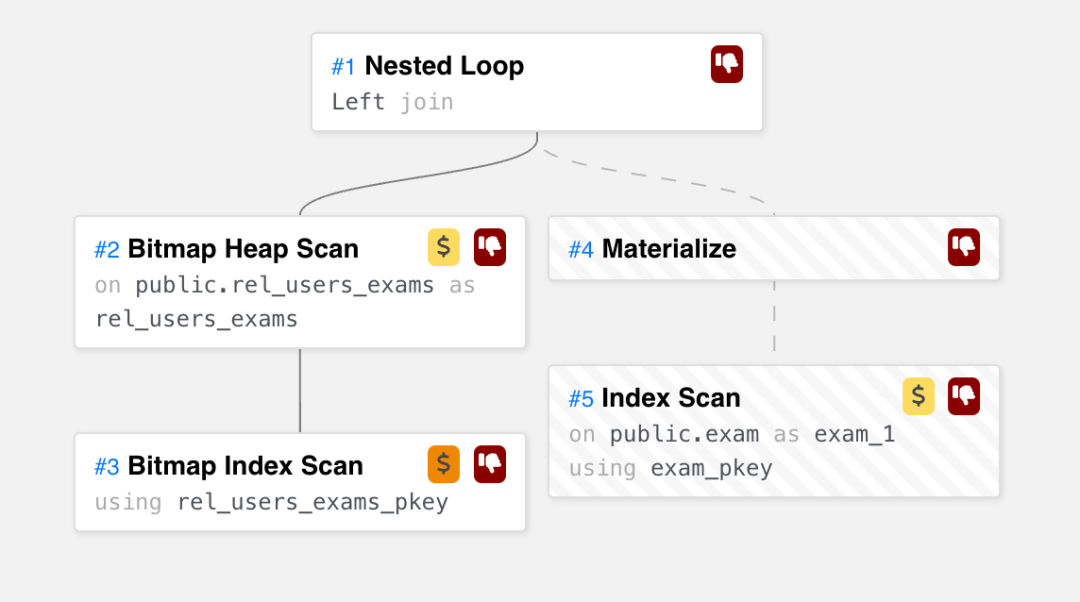The image size is (1080, 602).
Task: Click yellow dollar icon on Bitmap Heap Scan
Action: tap(444, 247)
